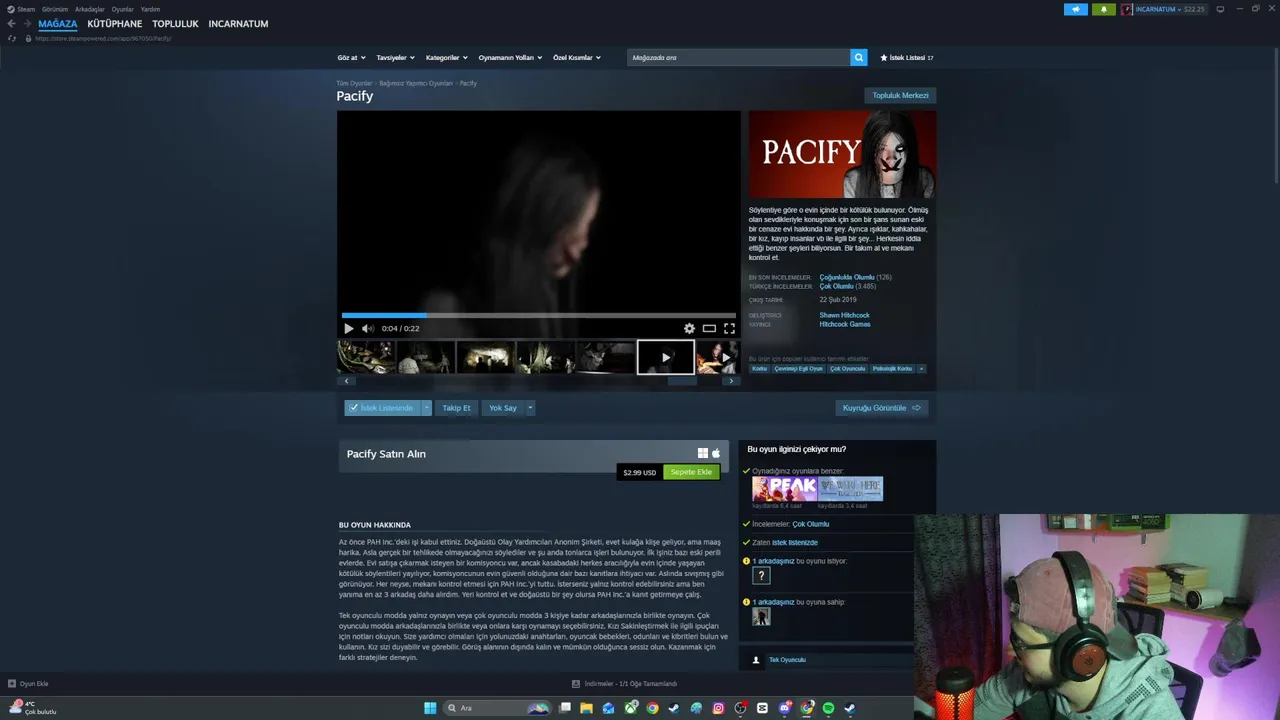Open video settings gear

point(689,328)
